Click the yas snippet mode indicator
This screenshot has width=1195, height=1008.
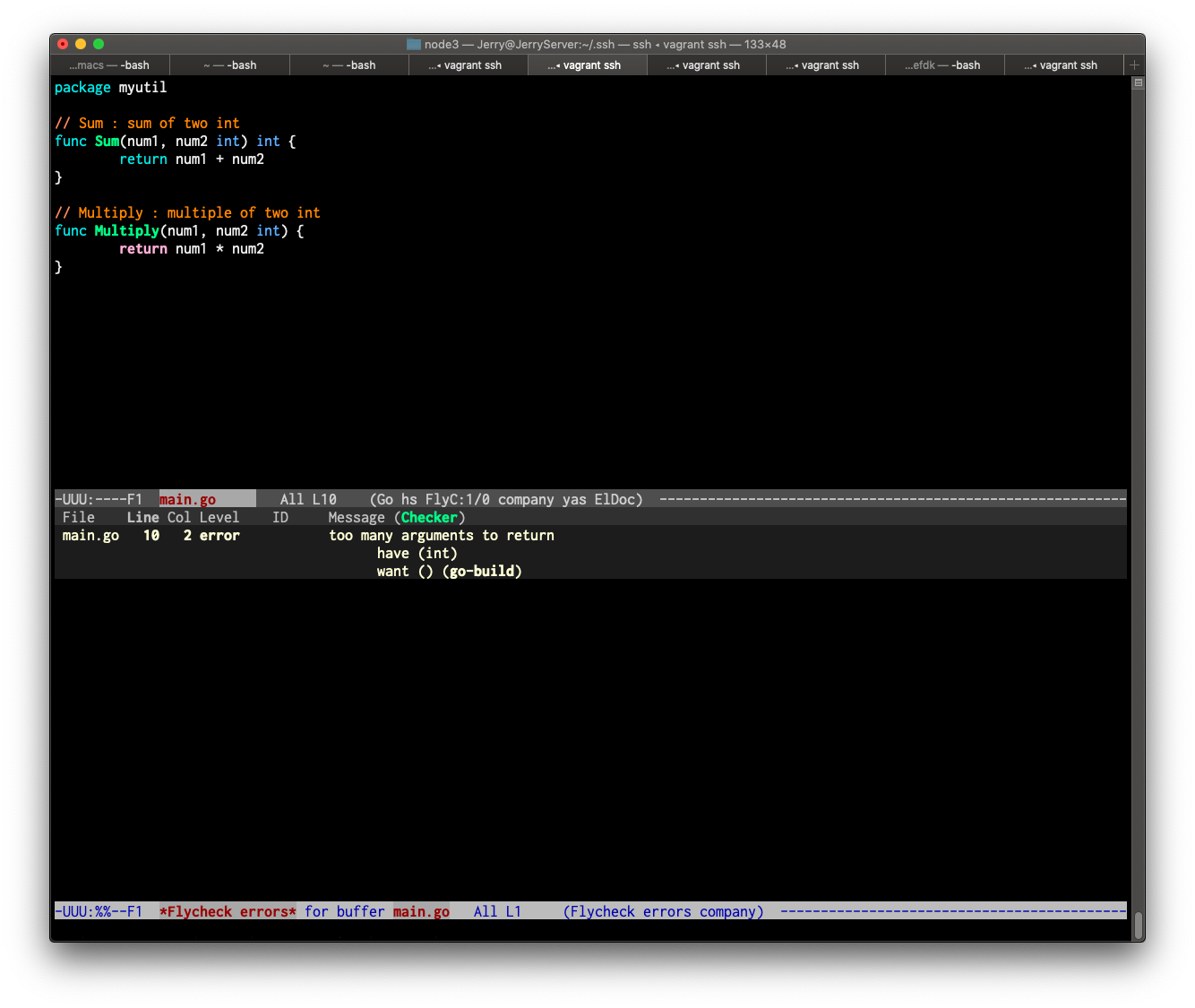click(x=573, y=499)
